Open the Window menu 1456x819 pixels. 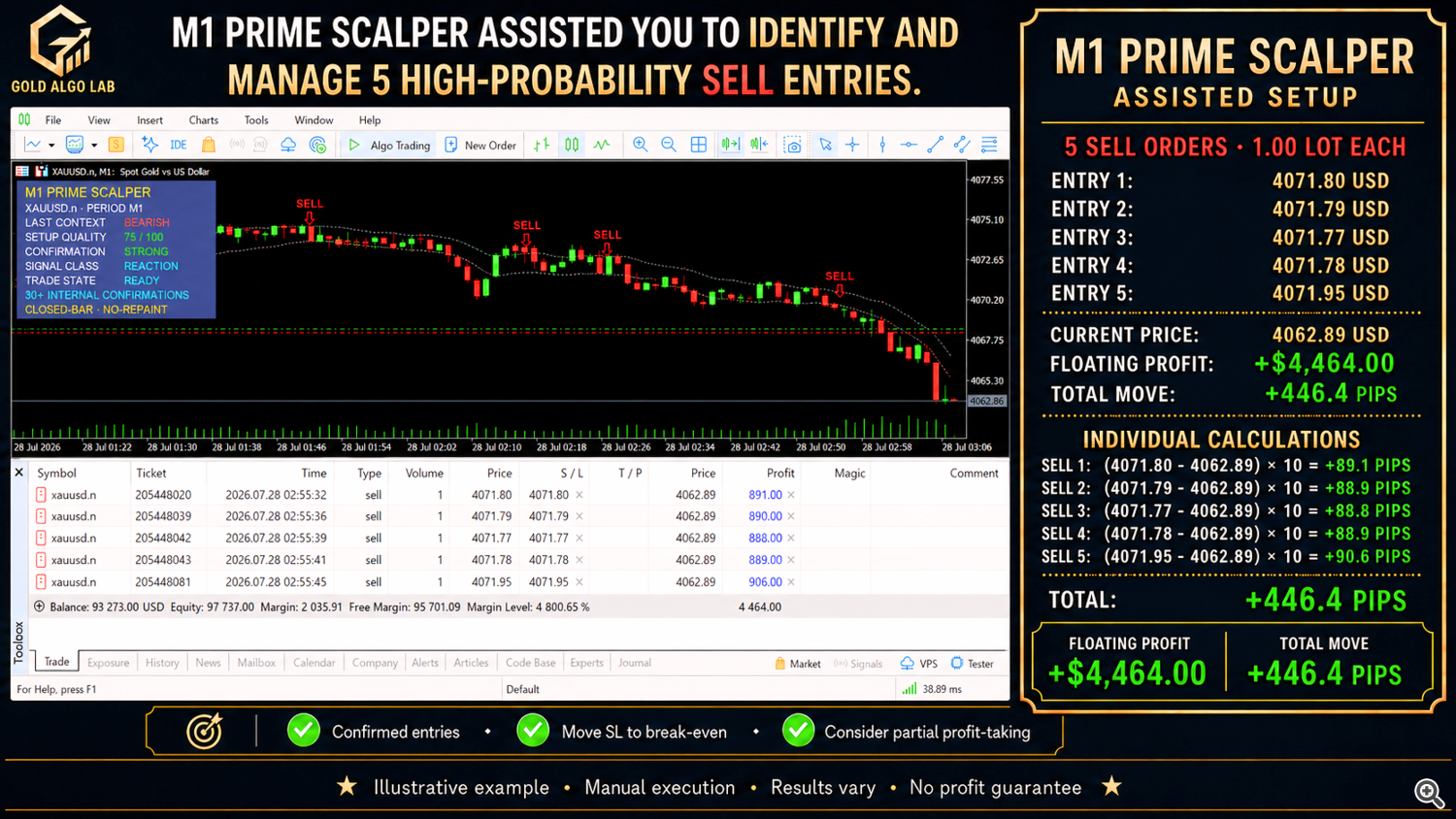(314, 120)
